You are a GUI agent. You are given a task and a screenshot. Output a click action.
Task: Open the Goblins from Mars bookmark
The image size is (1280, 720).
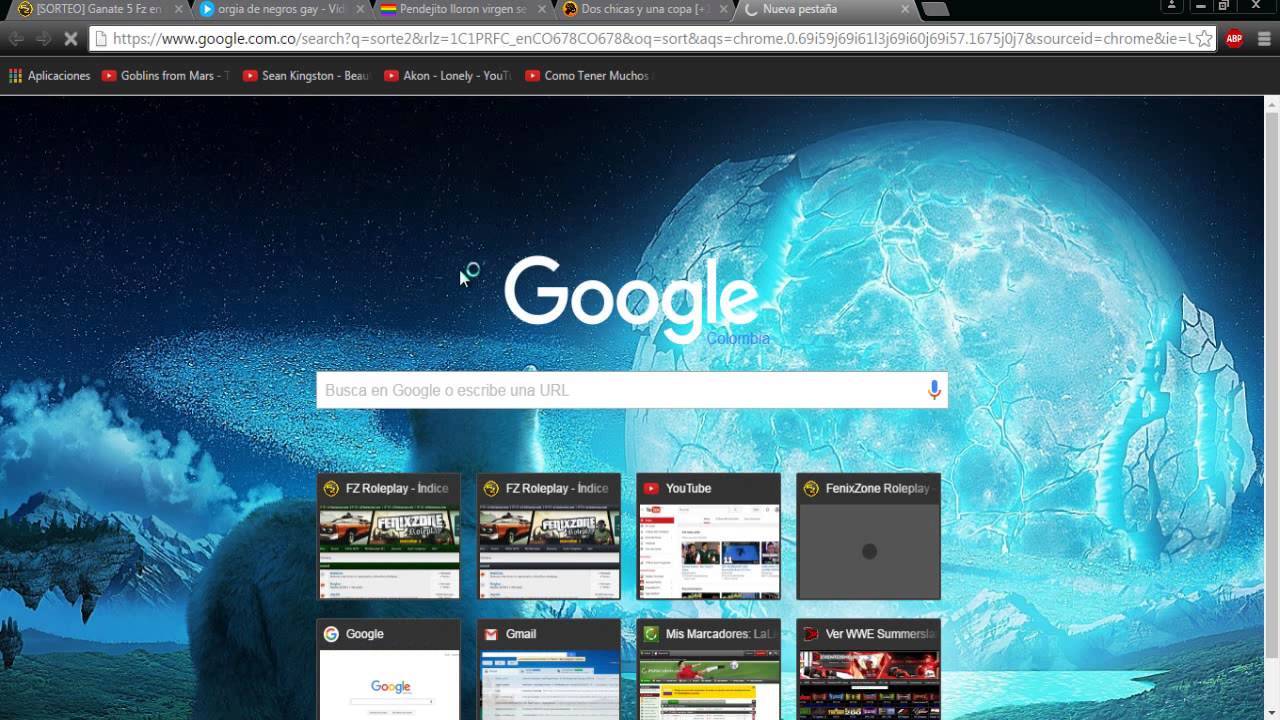click(165, 75)
